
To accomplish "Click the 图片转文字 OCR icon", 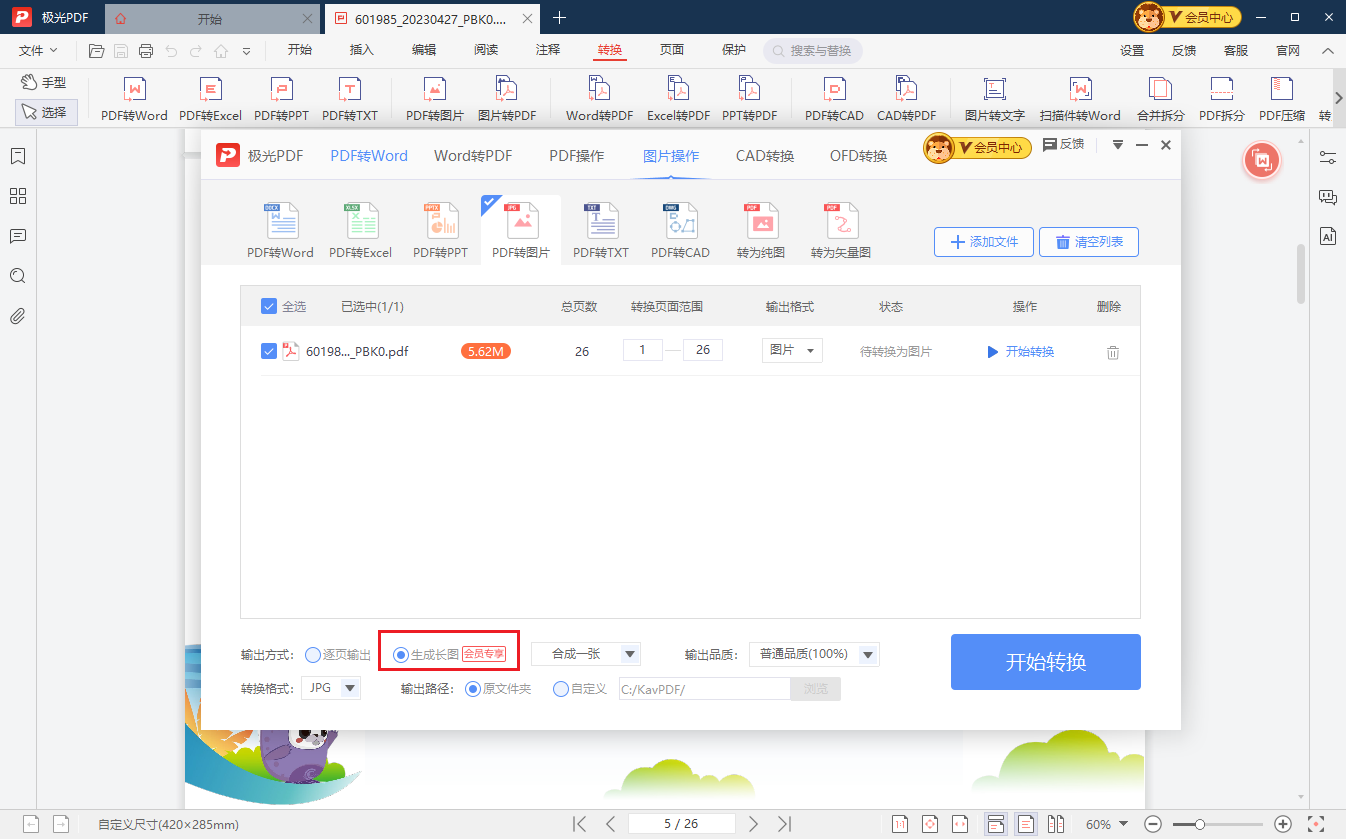I will click(x=994, y=100).
